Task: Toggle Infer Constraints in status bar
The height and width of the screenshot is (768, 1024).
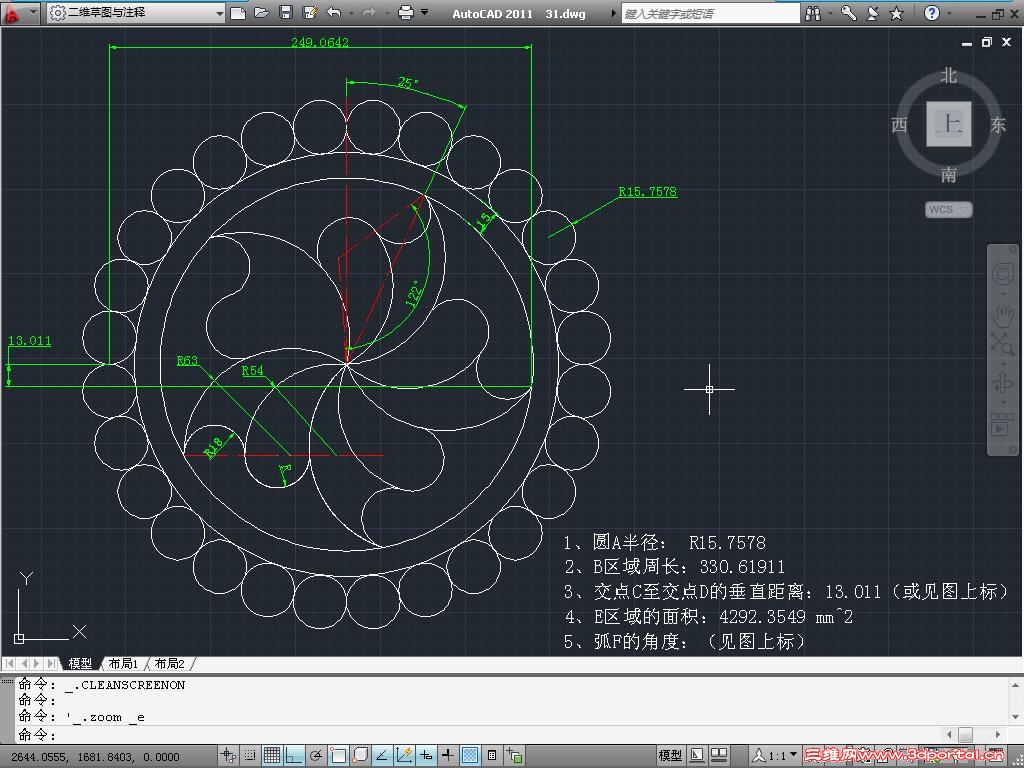Action: [x=228, y=756]
